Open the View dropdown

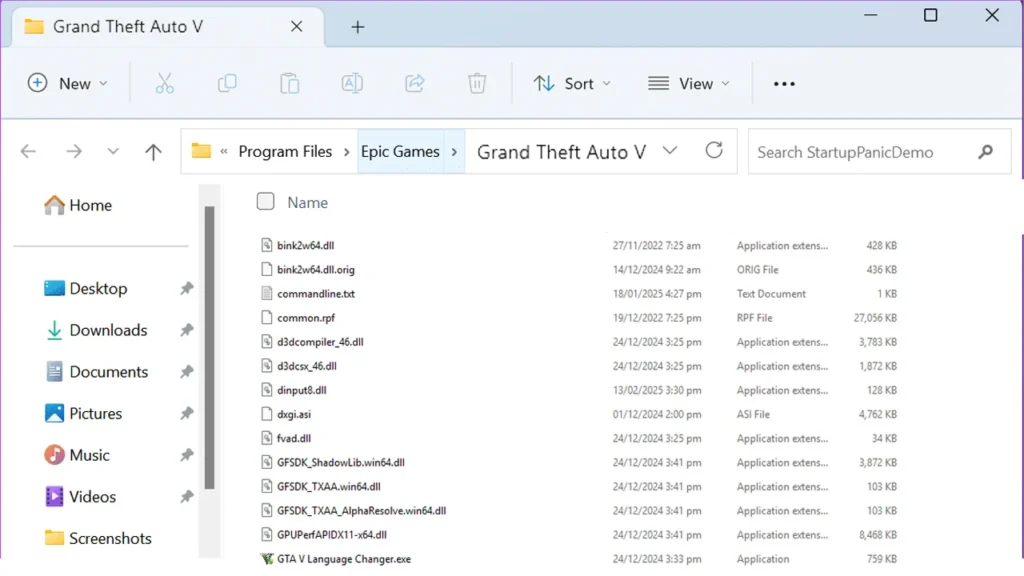pyautogui.click(x=689, y=83)
